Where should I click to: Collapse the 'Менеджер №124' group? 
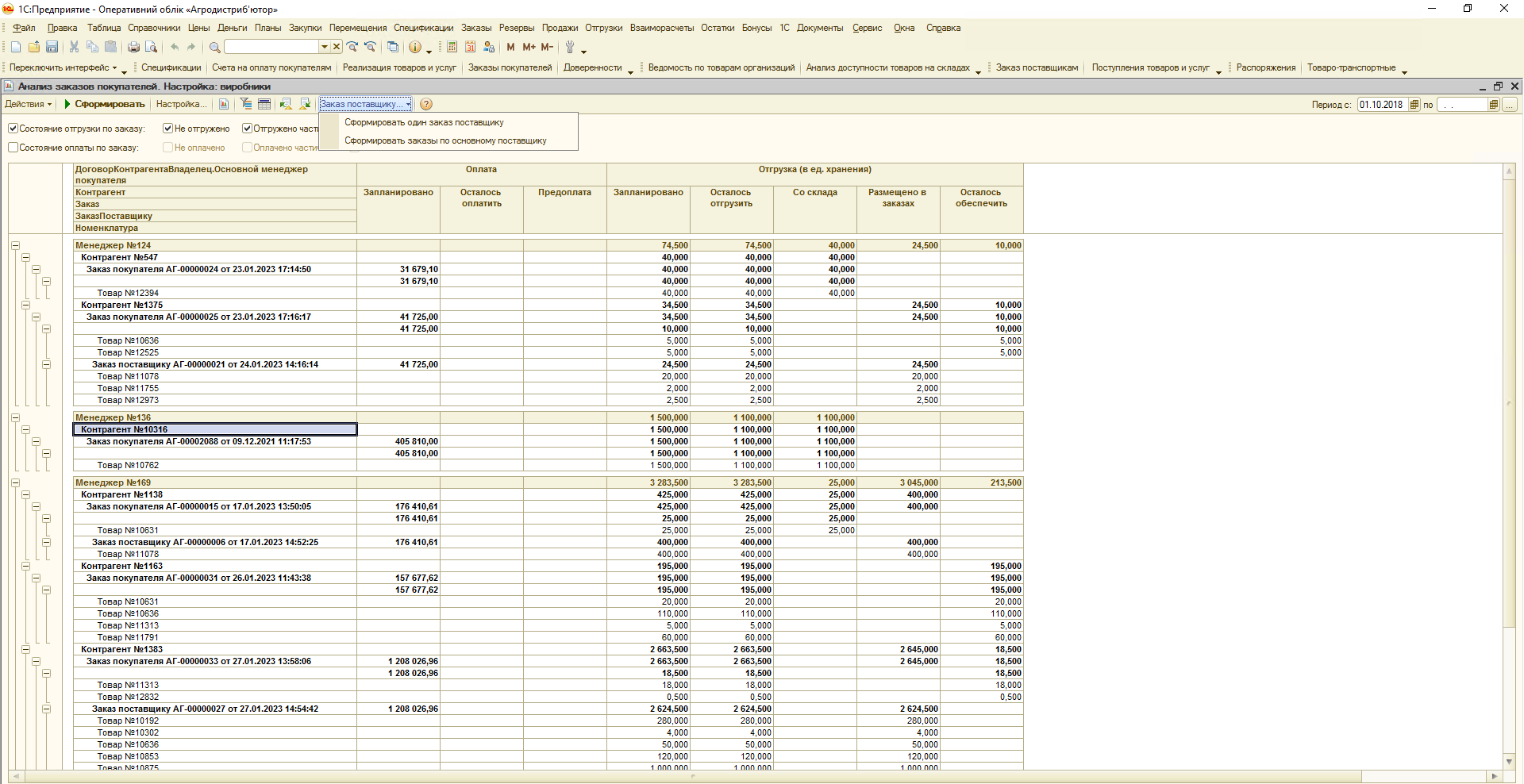[15, 246]
